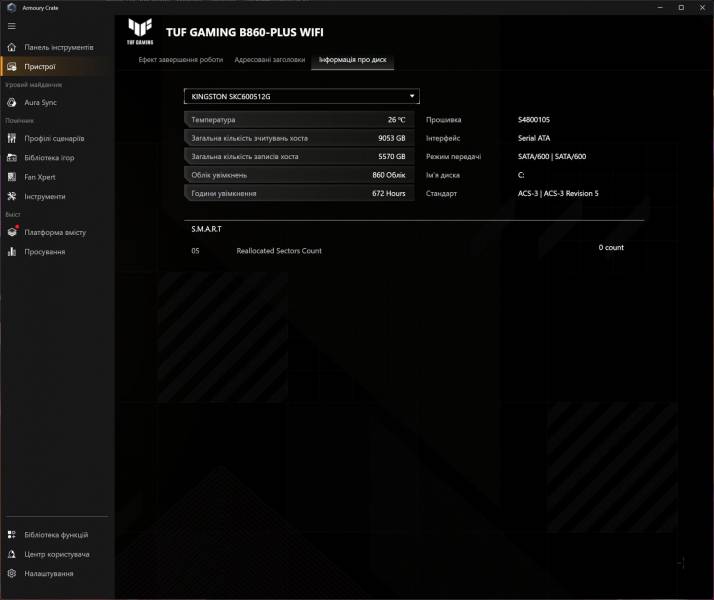The width and height of the screenshot is (714, 600).
Task: Minimize the Armoury Crate window
Action: pos(660,8)
